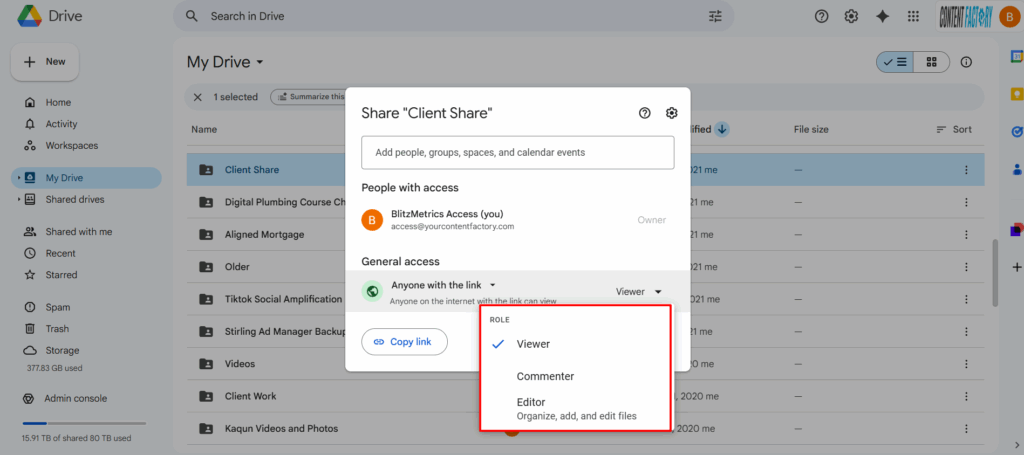Screen dimensions: 1024x455
Task: Open Anyone with the link dropdown
Action: (444, 285)
